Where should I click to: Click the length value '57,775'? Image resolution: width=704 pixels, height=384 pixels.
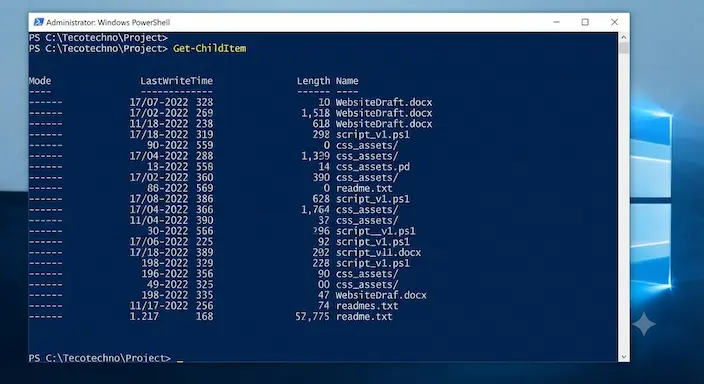312,317
